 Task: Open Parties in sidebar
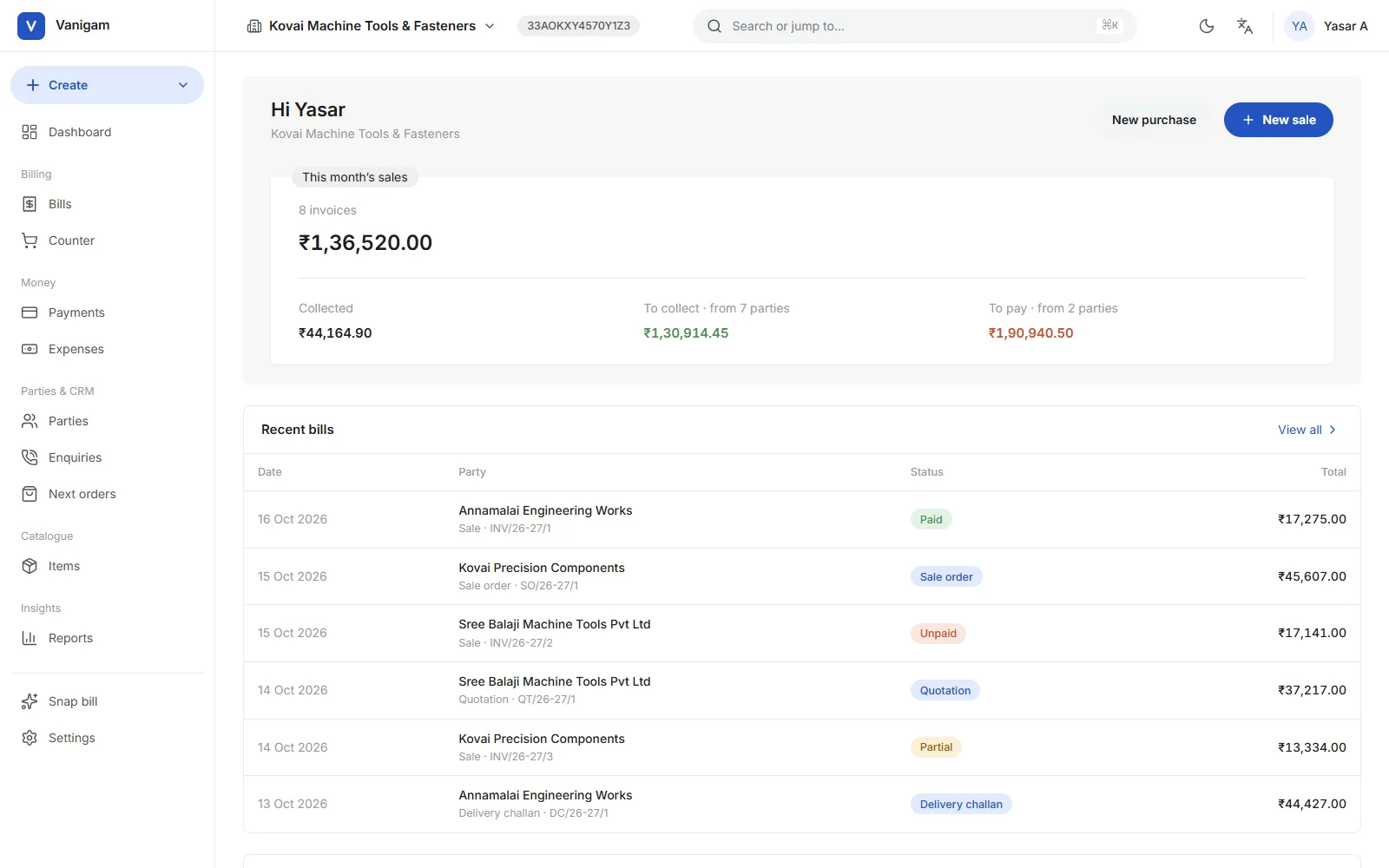107,421
